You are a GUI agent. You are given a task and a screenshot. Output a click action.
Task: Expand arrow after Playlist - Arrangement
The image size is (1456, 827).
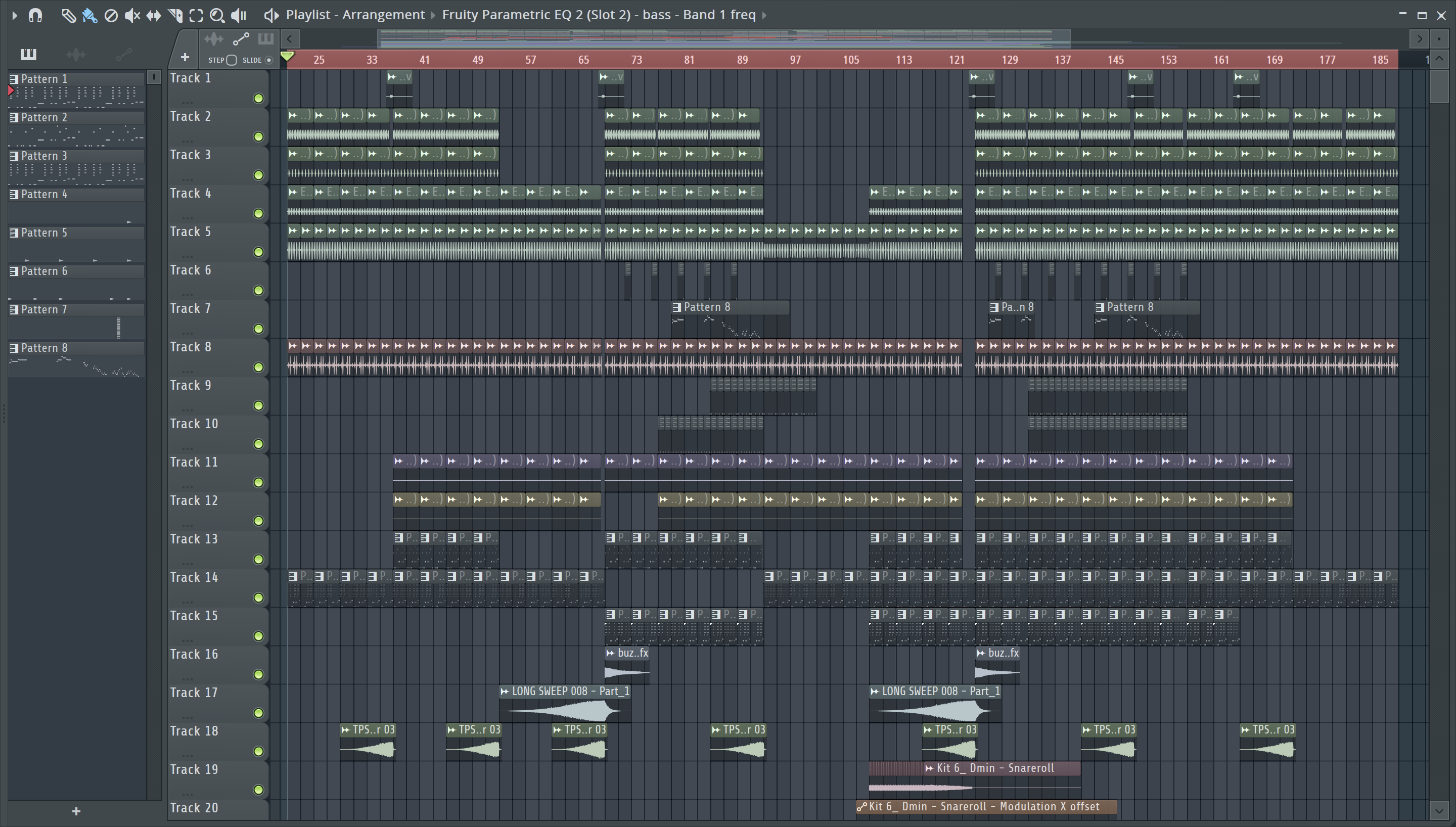coord(433,15)
